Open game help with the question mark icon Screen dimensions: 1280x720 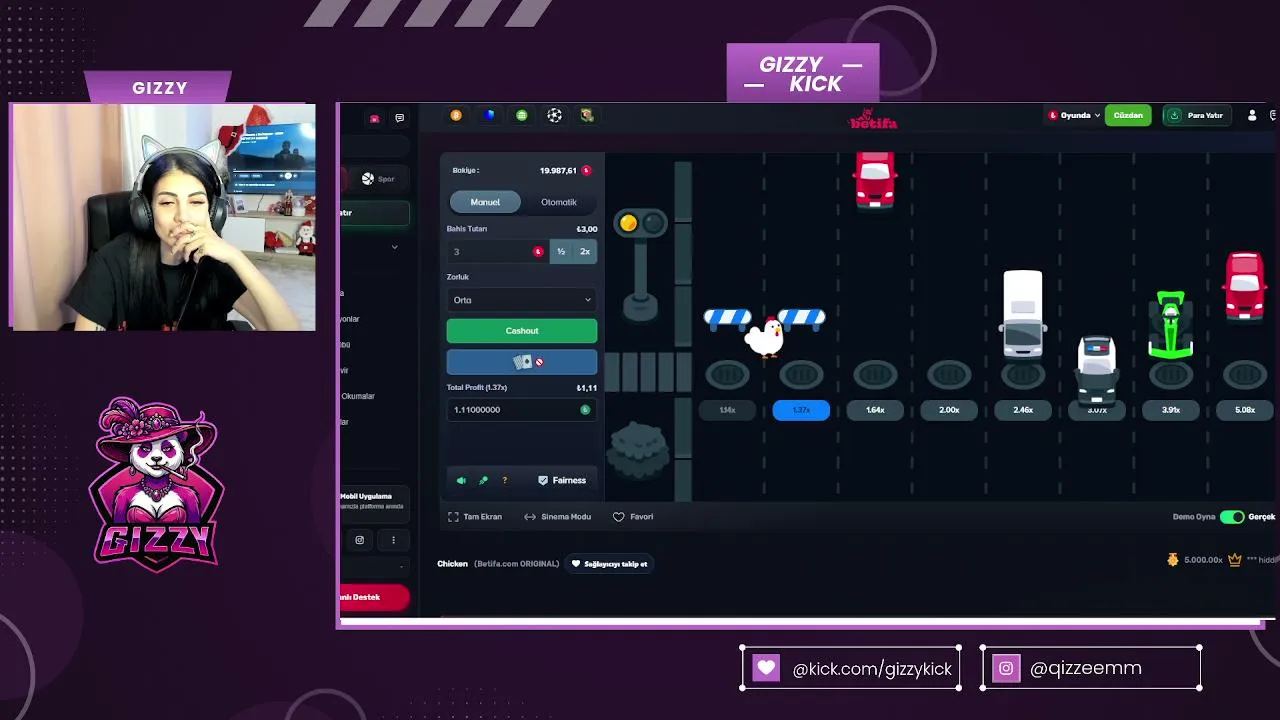point(505,481)
